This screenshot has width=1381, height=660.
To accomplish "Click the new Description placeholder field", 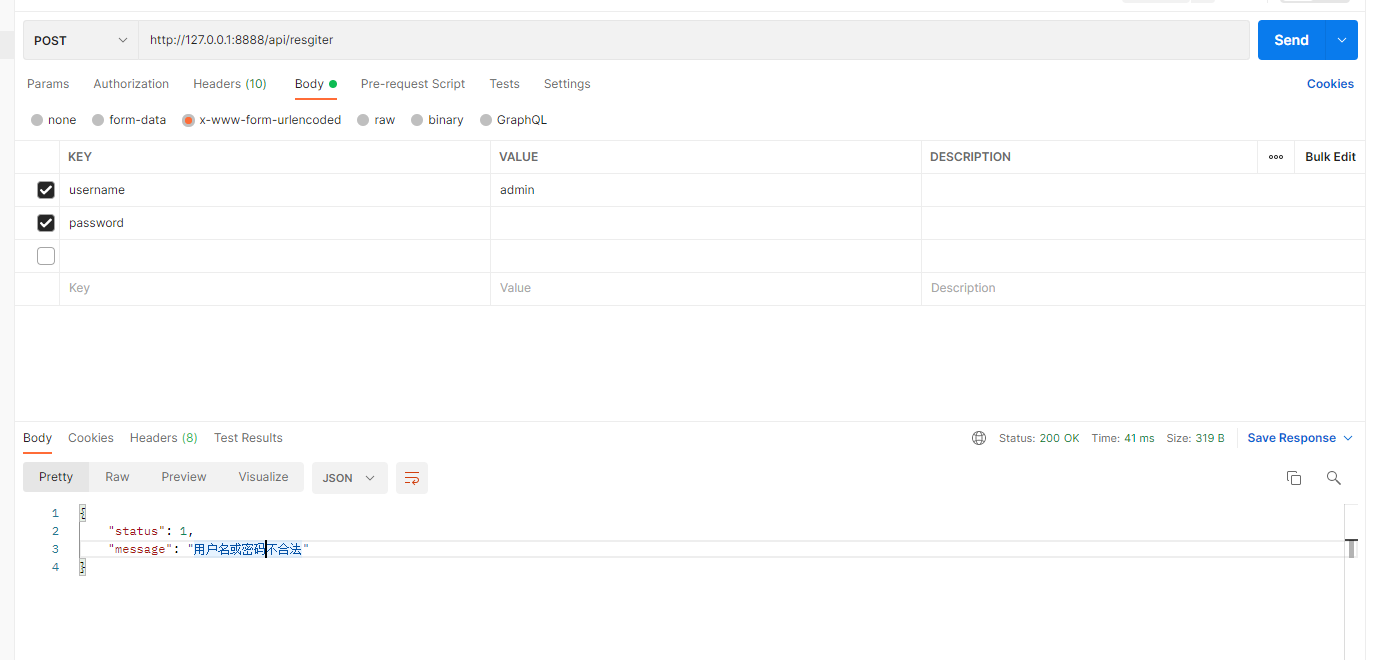I will (x=1143, y=288).
